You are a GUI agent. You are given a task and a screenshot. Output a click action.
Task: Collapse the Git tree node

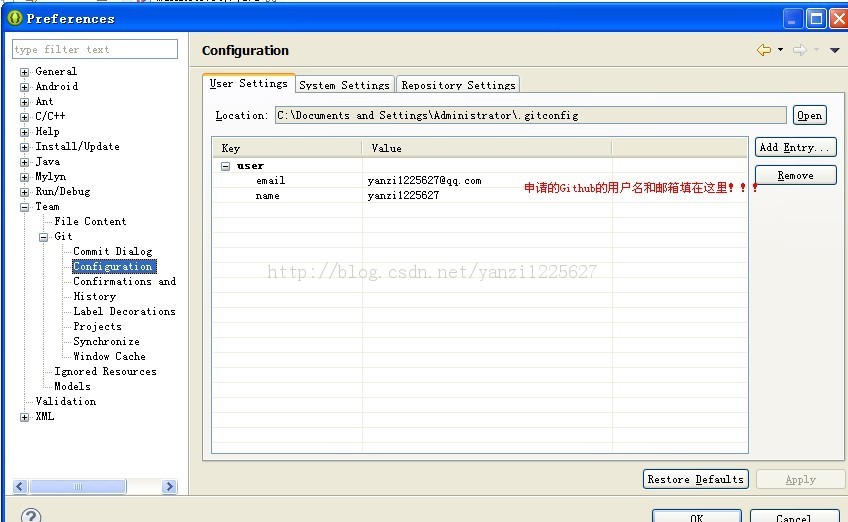[43, 237]
